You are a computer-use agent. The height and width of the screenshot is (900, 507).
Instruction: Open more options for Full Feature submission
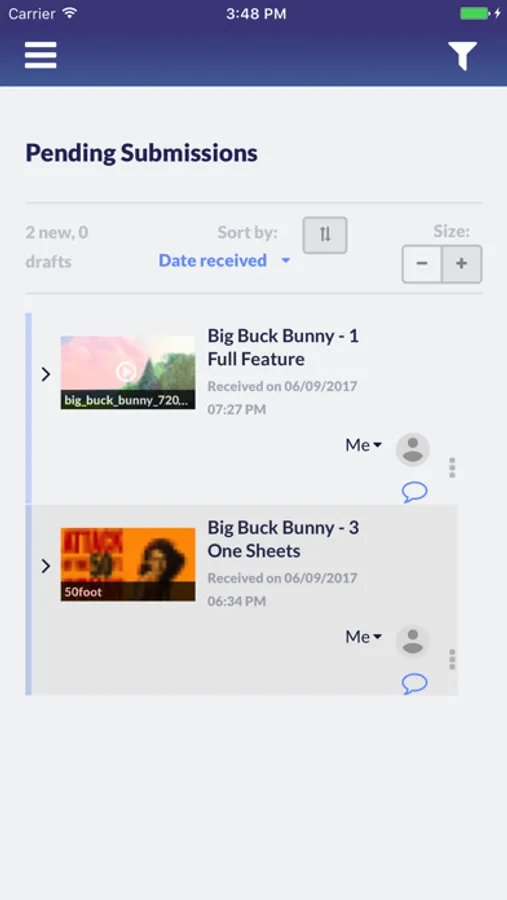452,468
